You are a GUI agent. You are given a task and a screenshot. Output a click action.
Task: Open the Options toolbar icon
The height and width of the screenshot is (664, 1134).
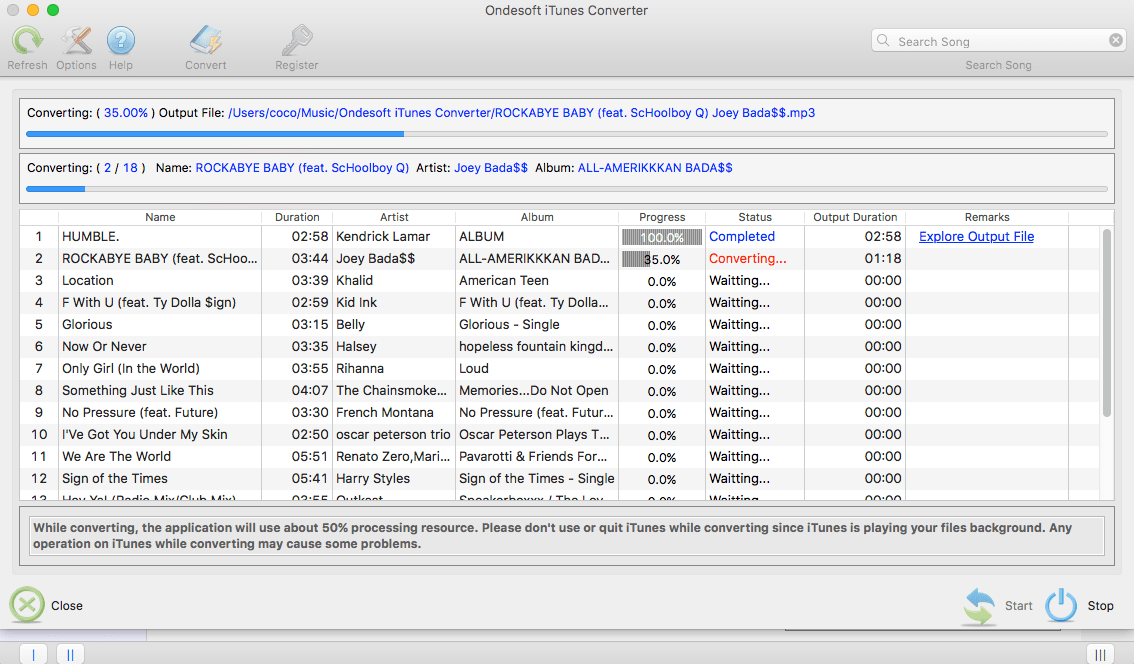[76, 42]
